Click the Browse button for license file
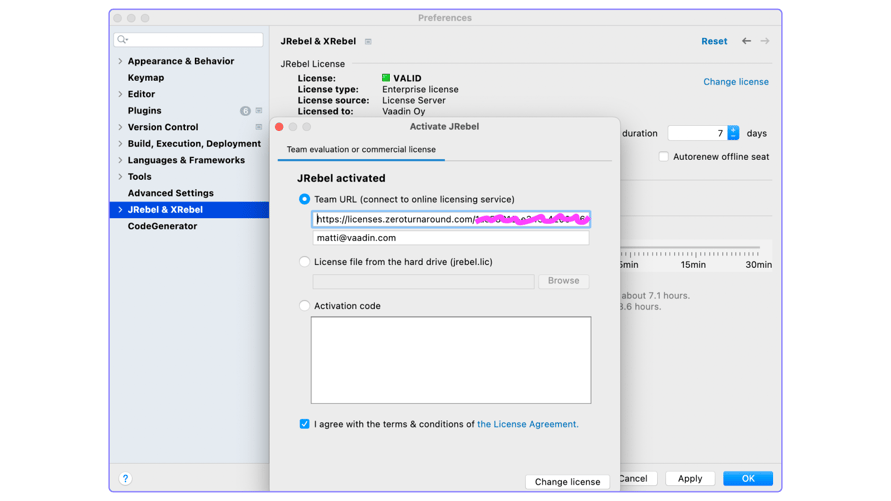 click(563, 281)
